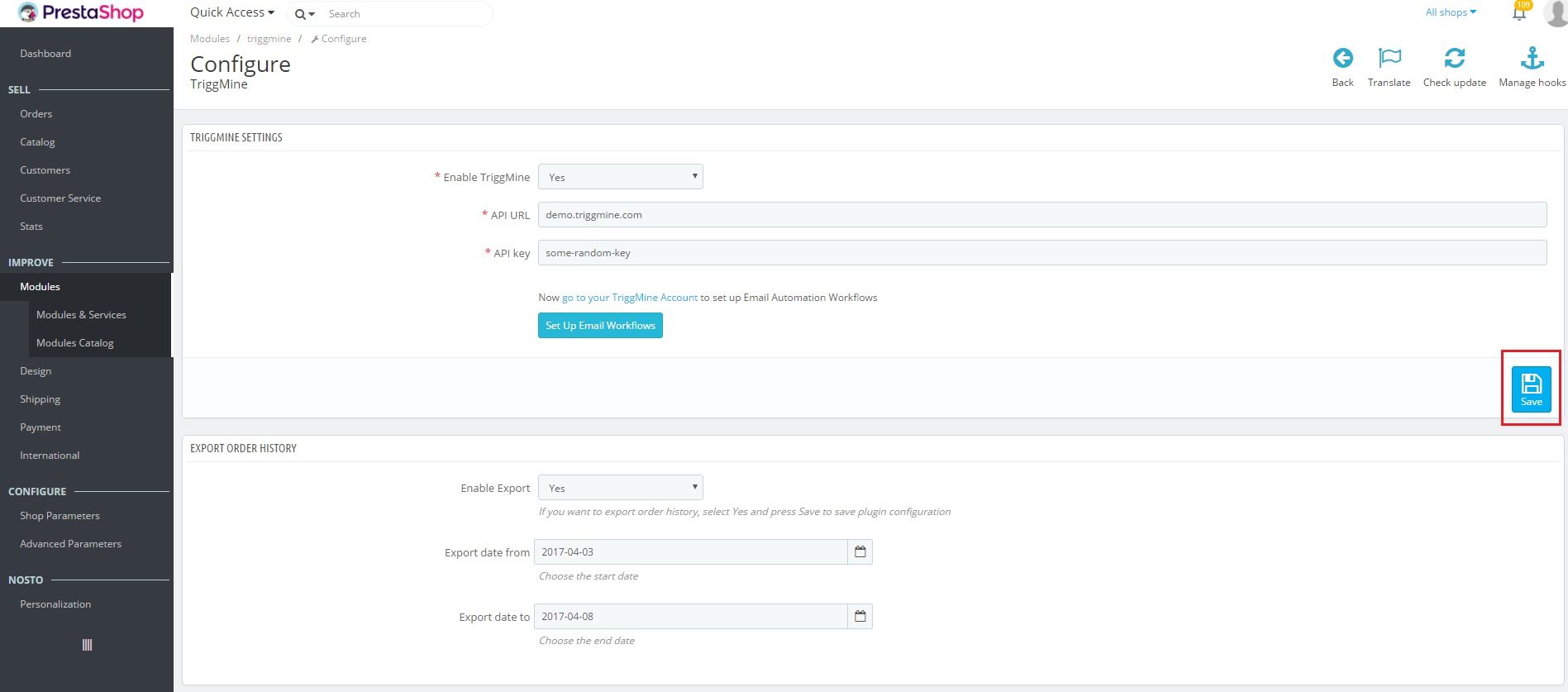Screen dimensions: 1568x692
Task: Click the Export date to field
Action: 691,616
